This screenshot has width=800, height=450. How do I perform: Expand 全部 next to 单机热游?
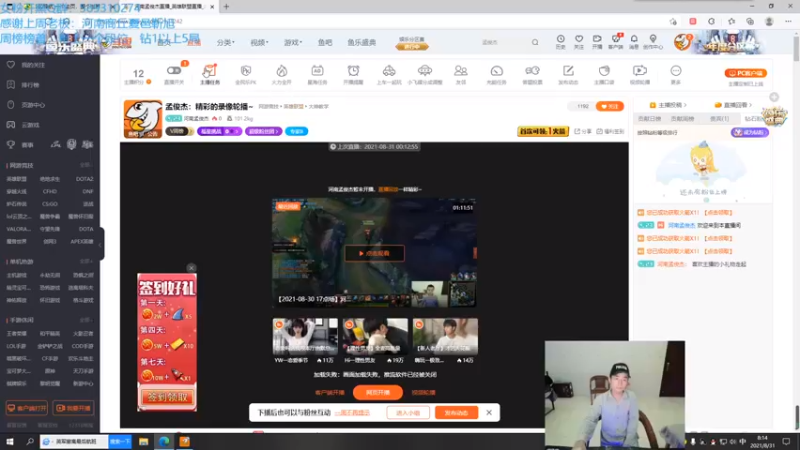click(x=86, y=261)
